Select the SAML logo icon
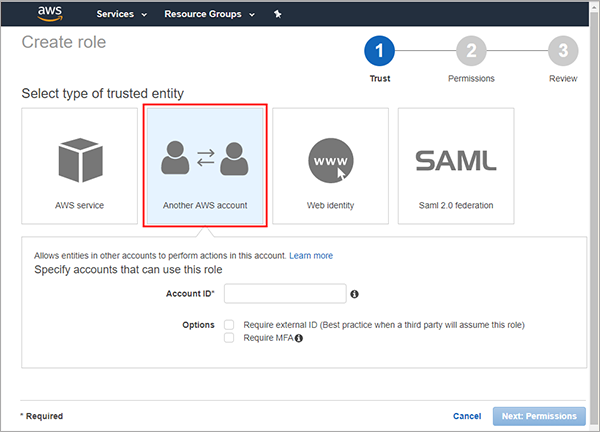Viewport: 600px width, 432px height. pyautogui.click(x=456, y=161)
